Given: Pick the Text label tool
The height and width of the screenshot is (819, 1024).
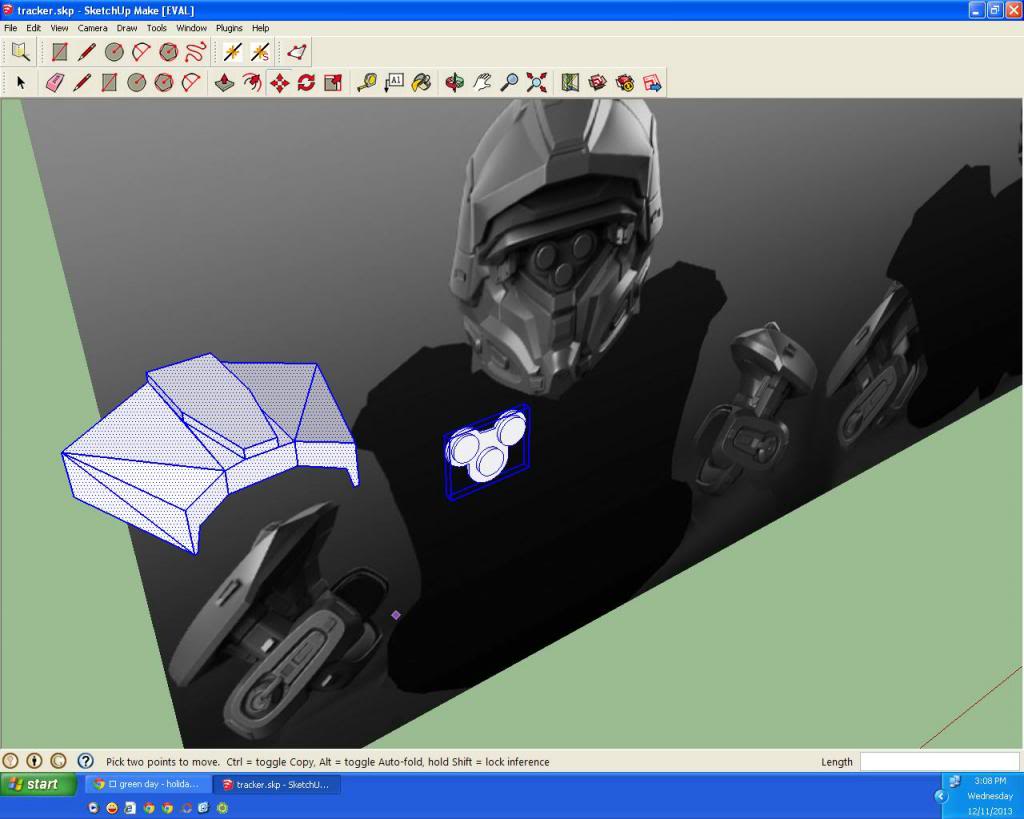Looking at the screenshot, I should tap(394, 83).
